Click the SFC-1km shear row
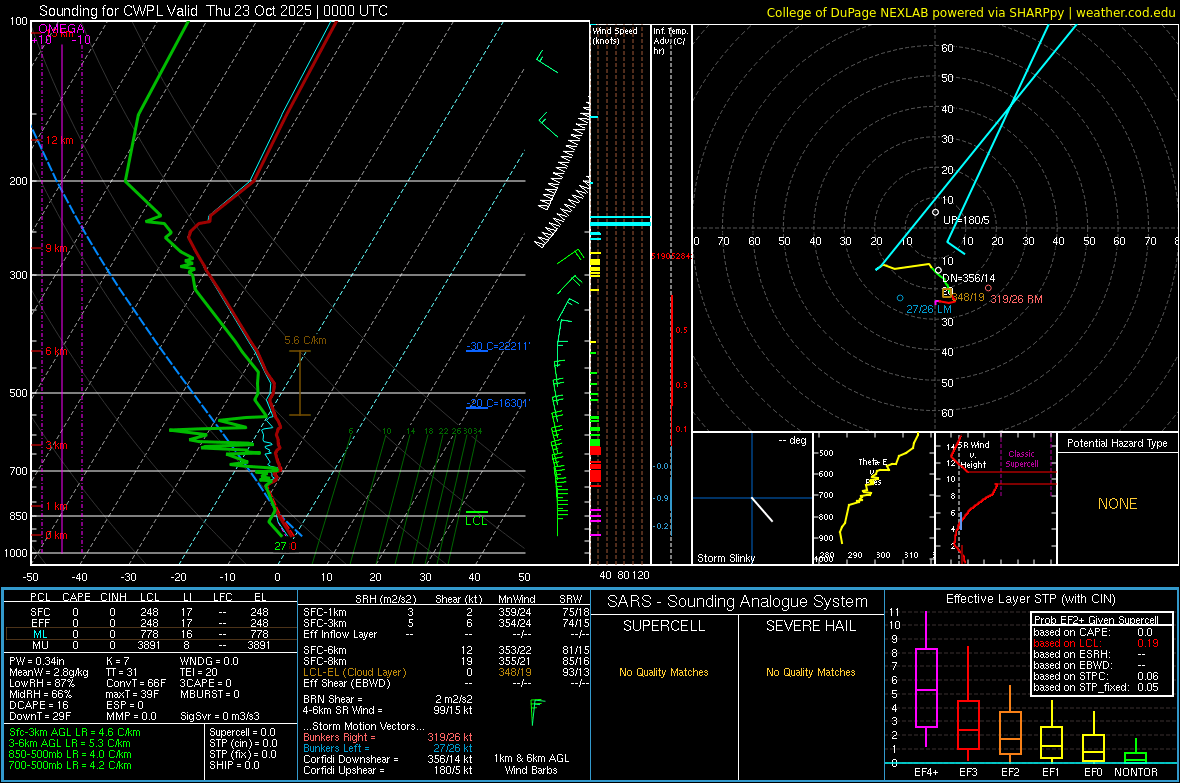Screen dimensions: 1180x783 [446, 612]
